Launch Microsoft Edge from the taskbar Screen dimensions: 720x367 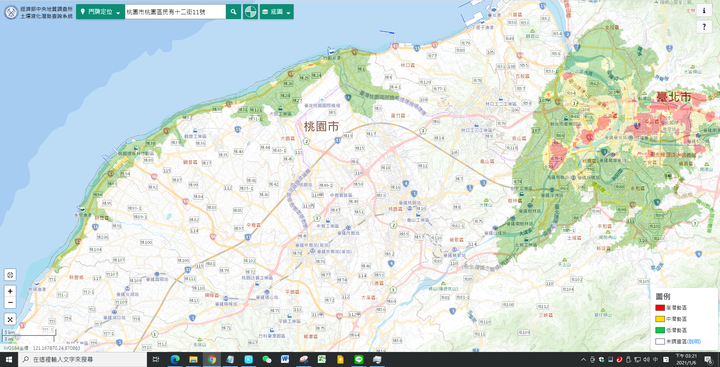pos(174,360)
